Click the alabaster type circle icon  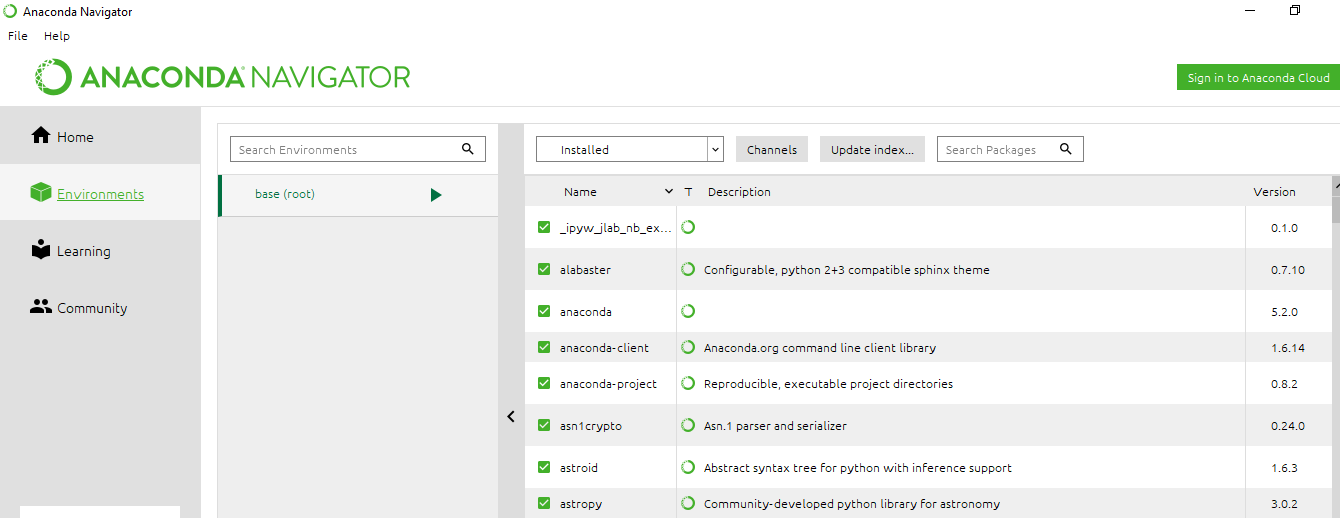point(688,269)
